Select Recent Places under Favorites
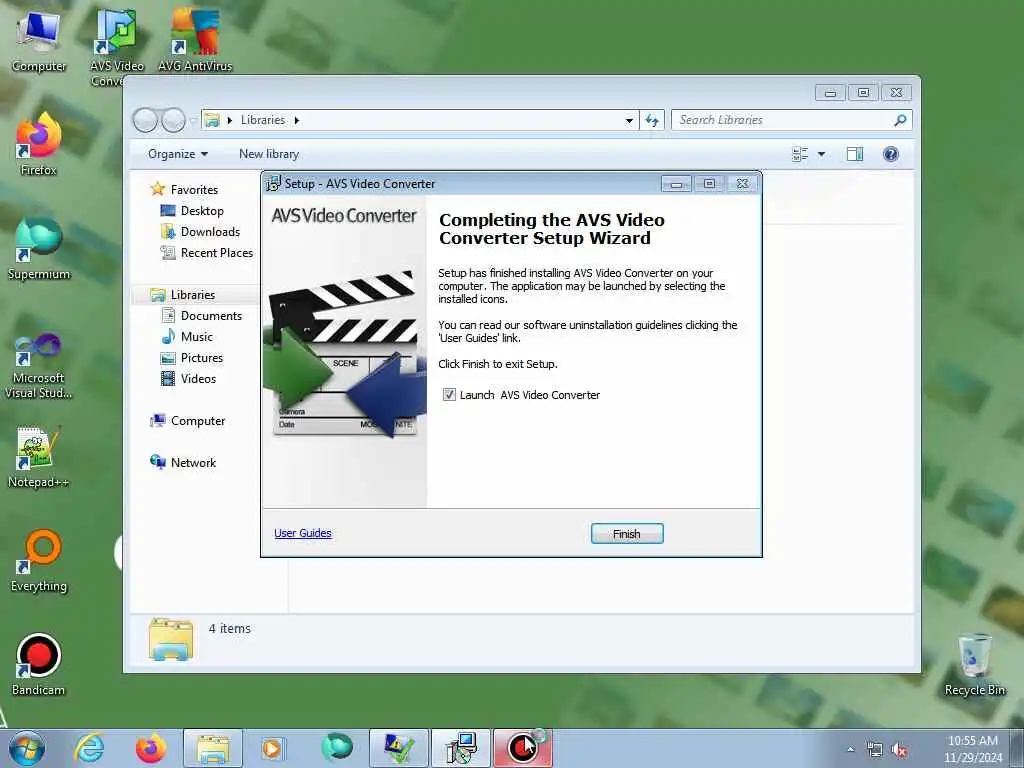The image size is (1024, 768). [216, 252]
